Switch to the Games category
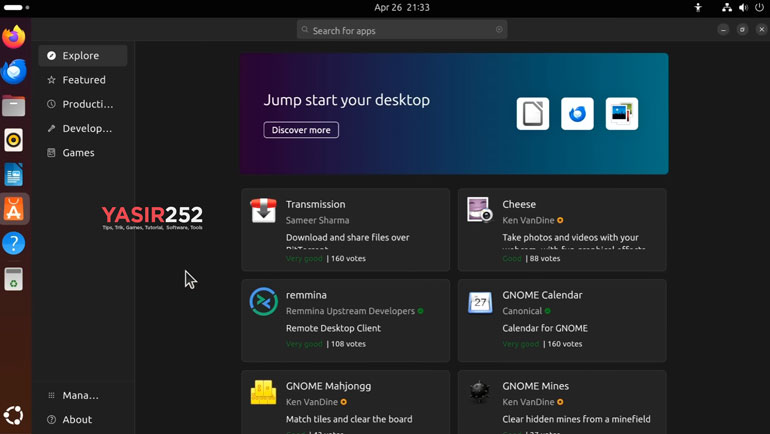 click(x=82, y=153)
